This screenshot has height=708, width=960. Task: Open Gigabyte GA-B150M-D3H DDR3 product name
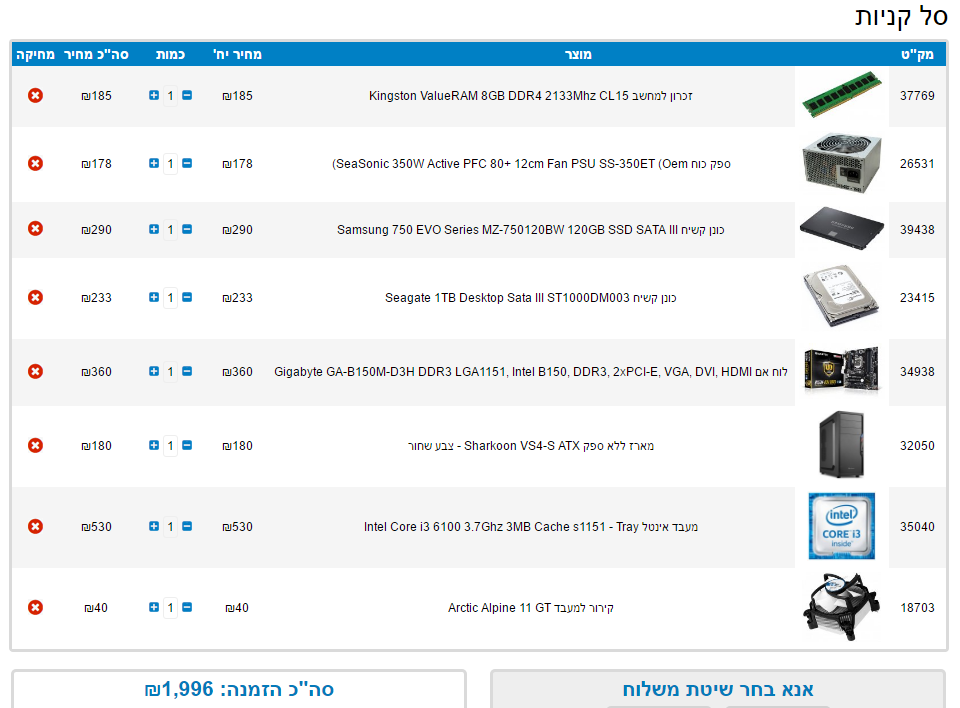pyautogui.click(x=530, y=372)
